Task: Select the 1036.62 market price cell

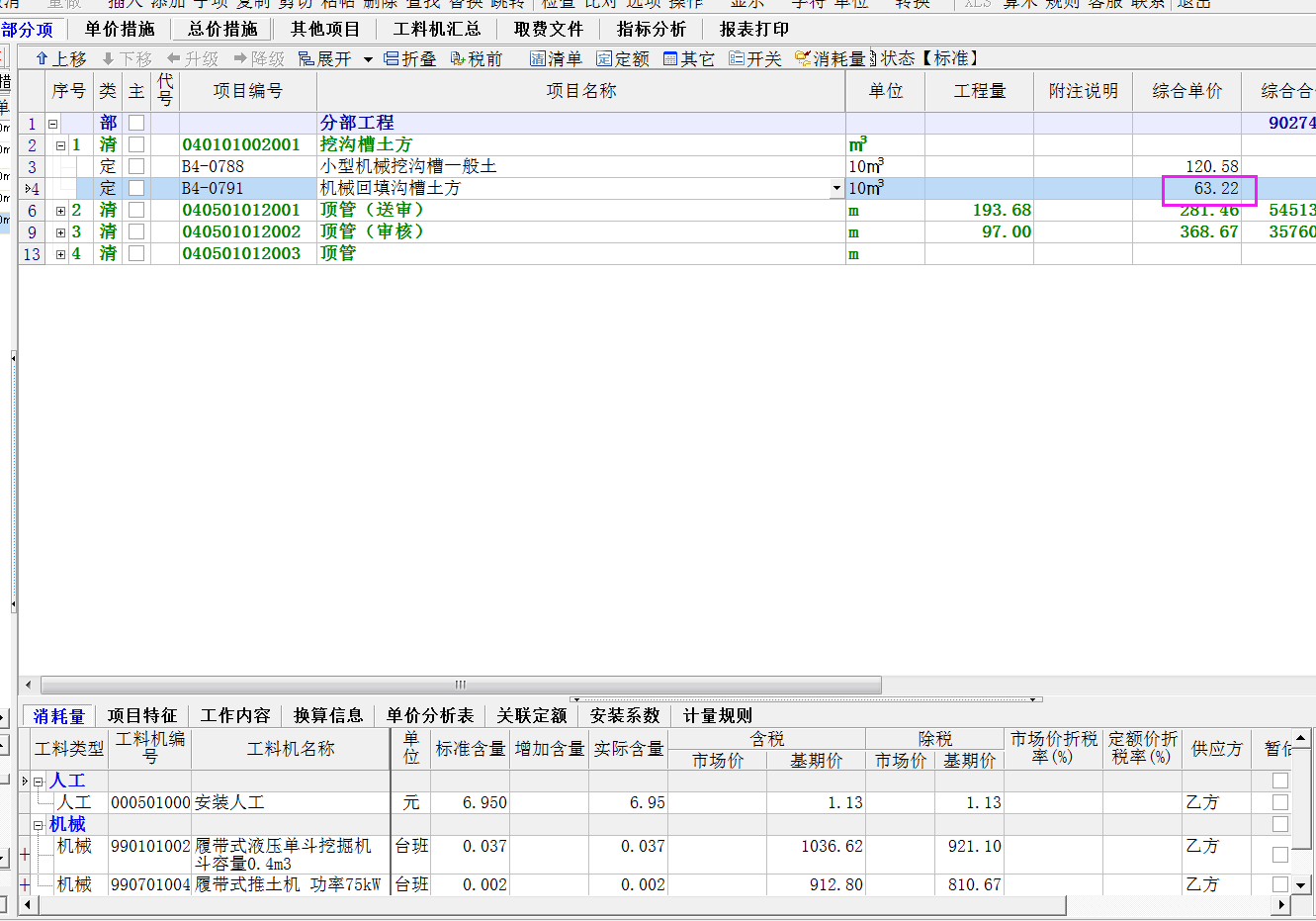Action: point(817,855)
